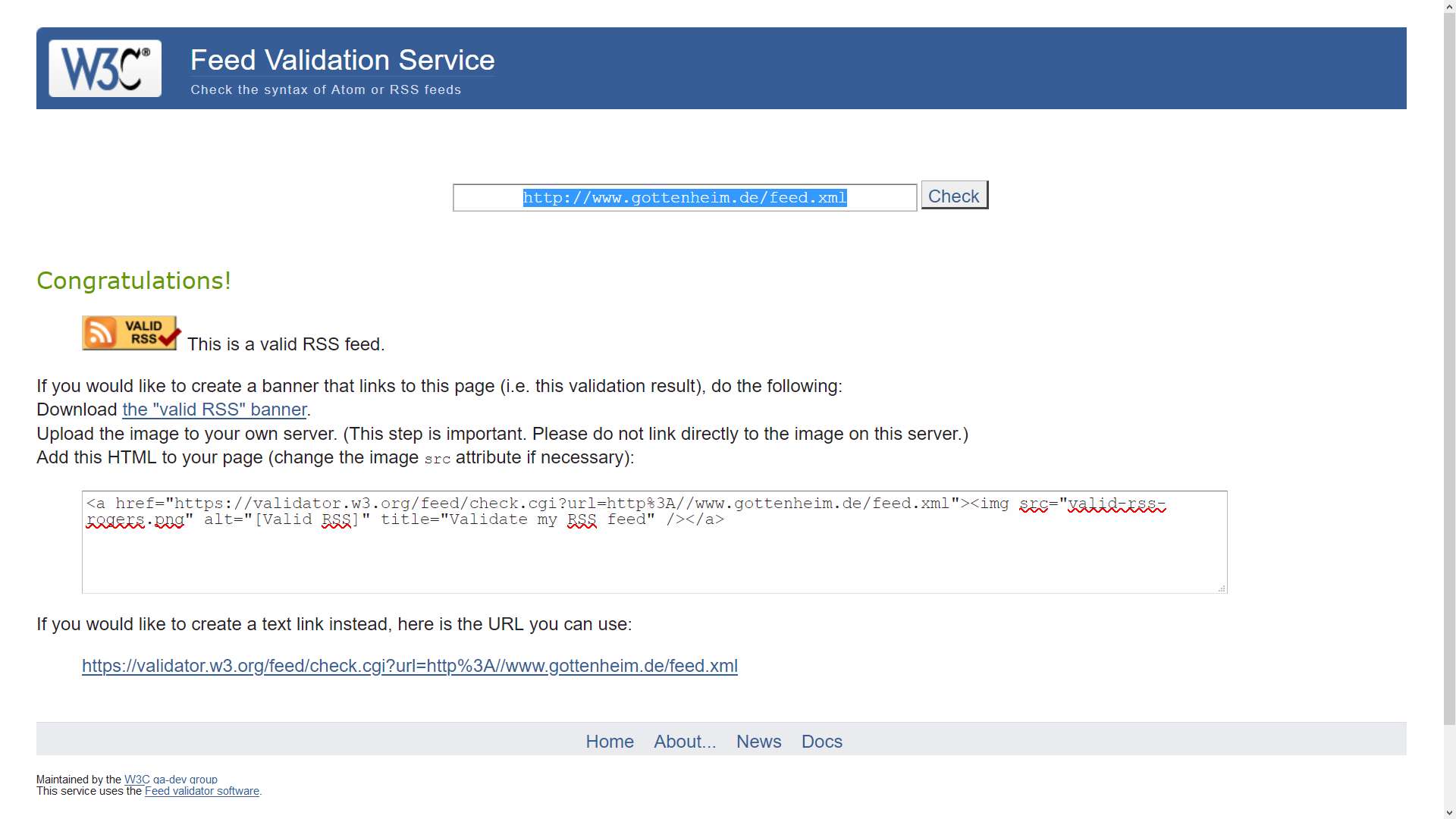Click the Feed Validation Service title
Image resolution: width=1456 pixels, height=819 pixels.
(x=342, y=60)
